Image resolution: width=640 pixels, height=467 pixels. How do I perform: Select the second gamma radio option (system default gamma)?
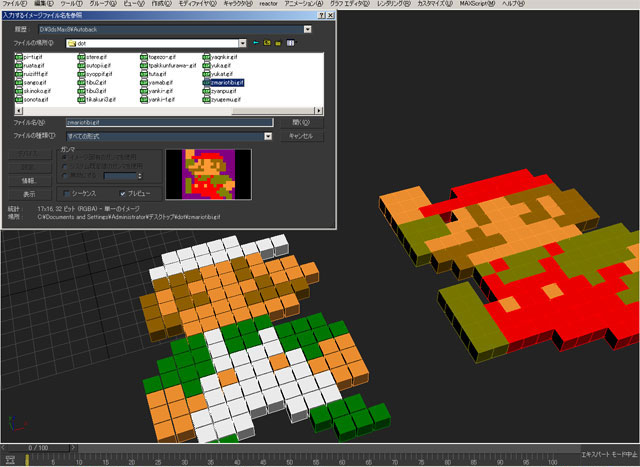64,167
